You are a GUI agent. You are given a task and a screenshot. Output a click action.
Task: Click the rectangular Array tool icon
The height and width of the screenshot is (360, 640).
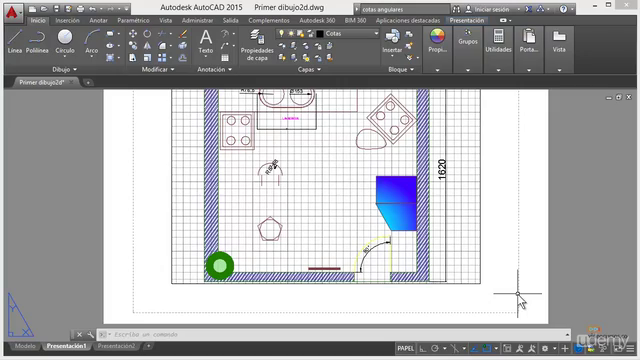click(162, 58)
